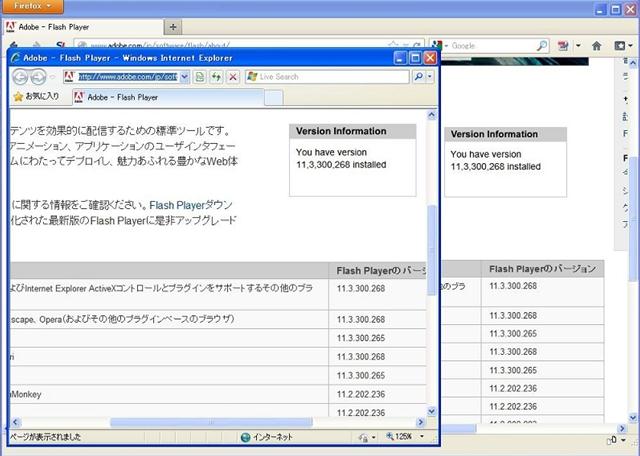Click Firefox vertical scrollbar down arrow
This screenshot has height=456, width=640.
pos(633,417)
